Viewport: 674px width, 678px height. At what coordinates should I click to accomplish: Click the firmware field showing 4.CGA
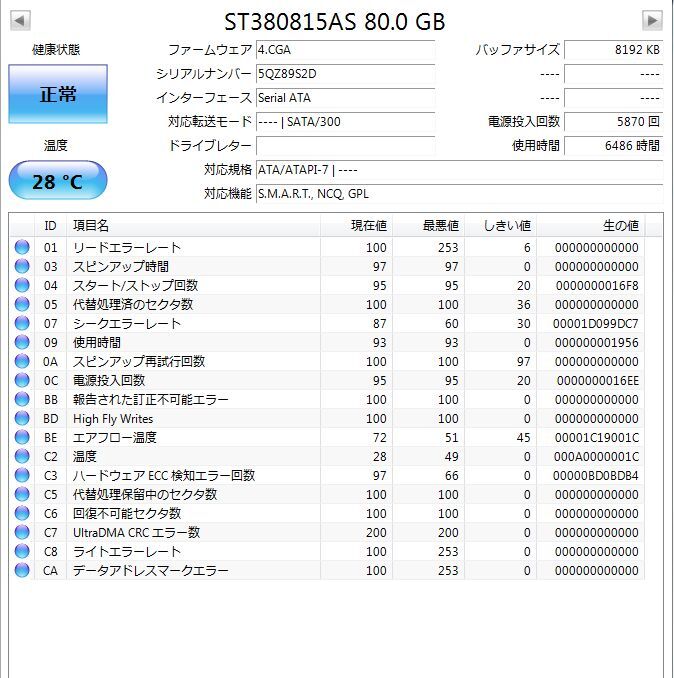pos(345,50)
